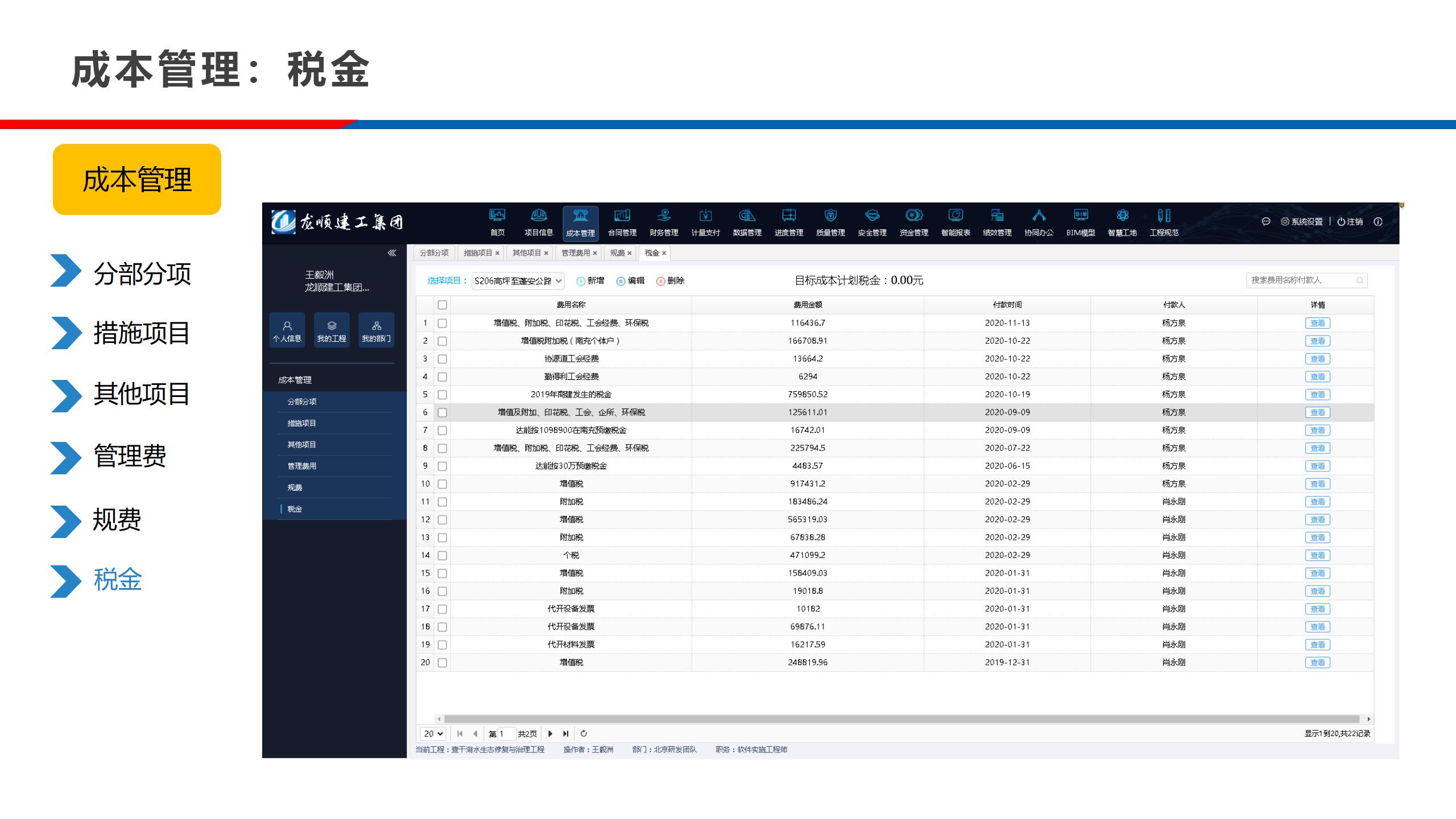Close the 税金 tab
This screenshot has width=1456, height=819.
click(x=664, y=254)
